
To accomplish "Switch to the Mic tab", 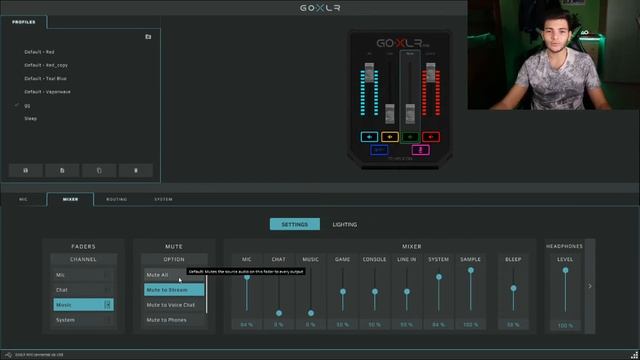I will (23, 199).
